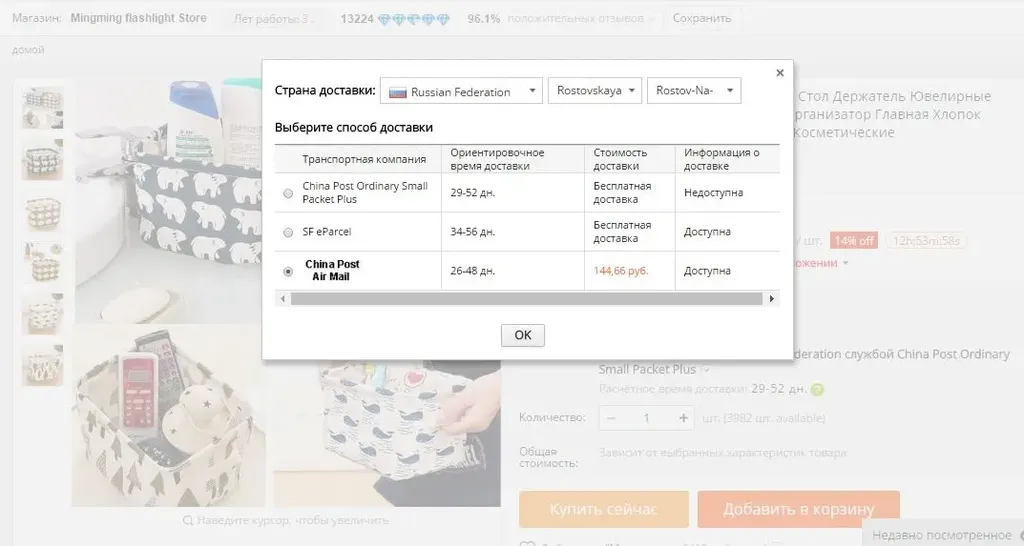Close the delivery options dialog
The width and height of the screenshot is (1024, 546).
click(x=779, y=73)
